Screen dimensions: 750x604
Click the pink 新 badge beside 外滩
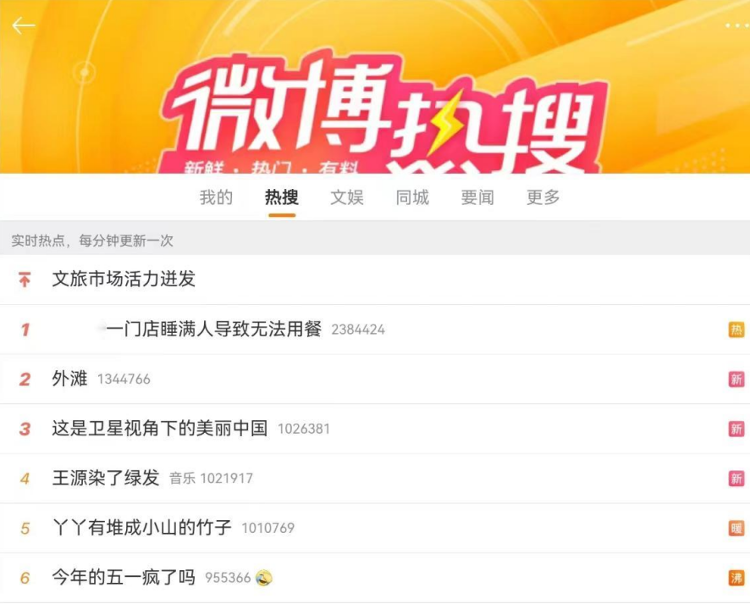point(736,379)
